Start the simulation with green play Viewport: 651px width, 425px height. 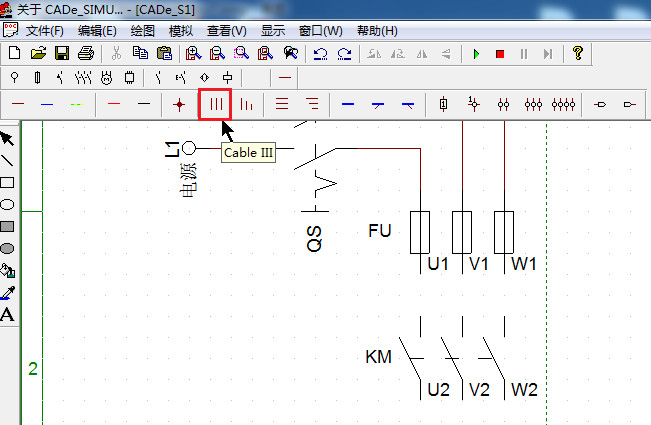(476, 54)
